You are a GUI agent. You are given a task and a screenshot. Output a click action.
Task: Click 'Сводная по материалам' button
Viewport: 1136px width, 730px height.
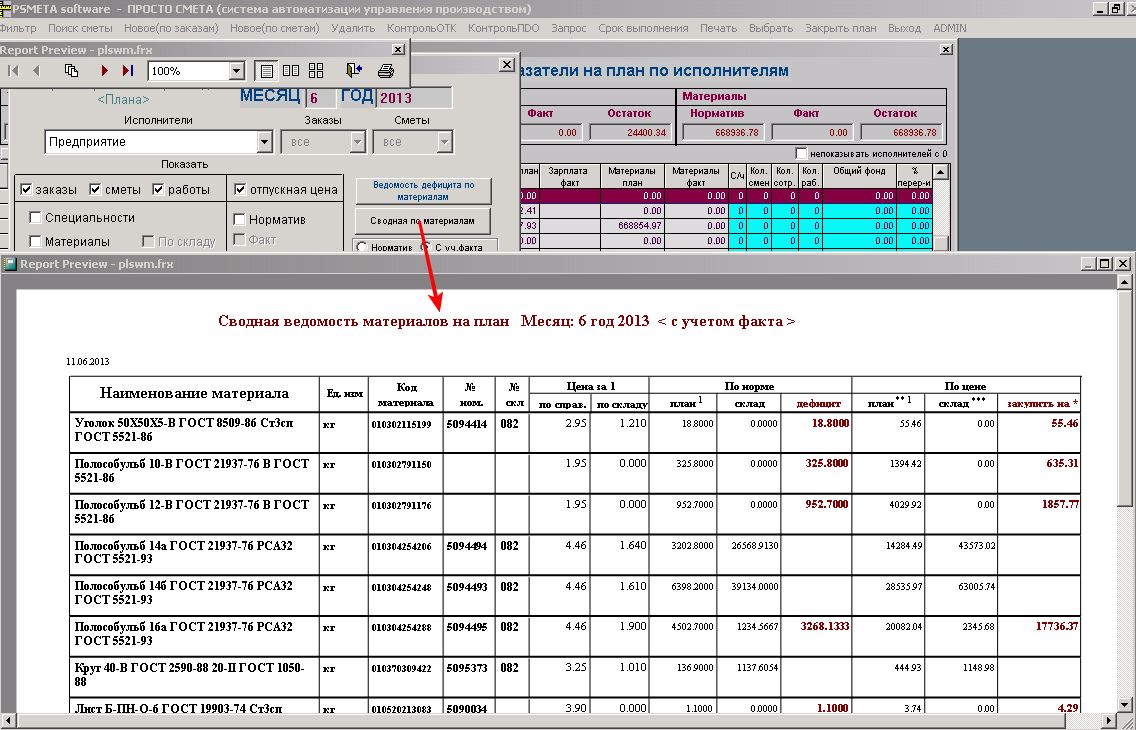423,220
